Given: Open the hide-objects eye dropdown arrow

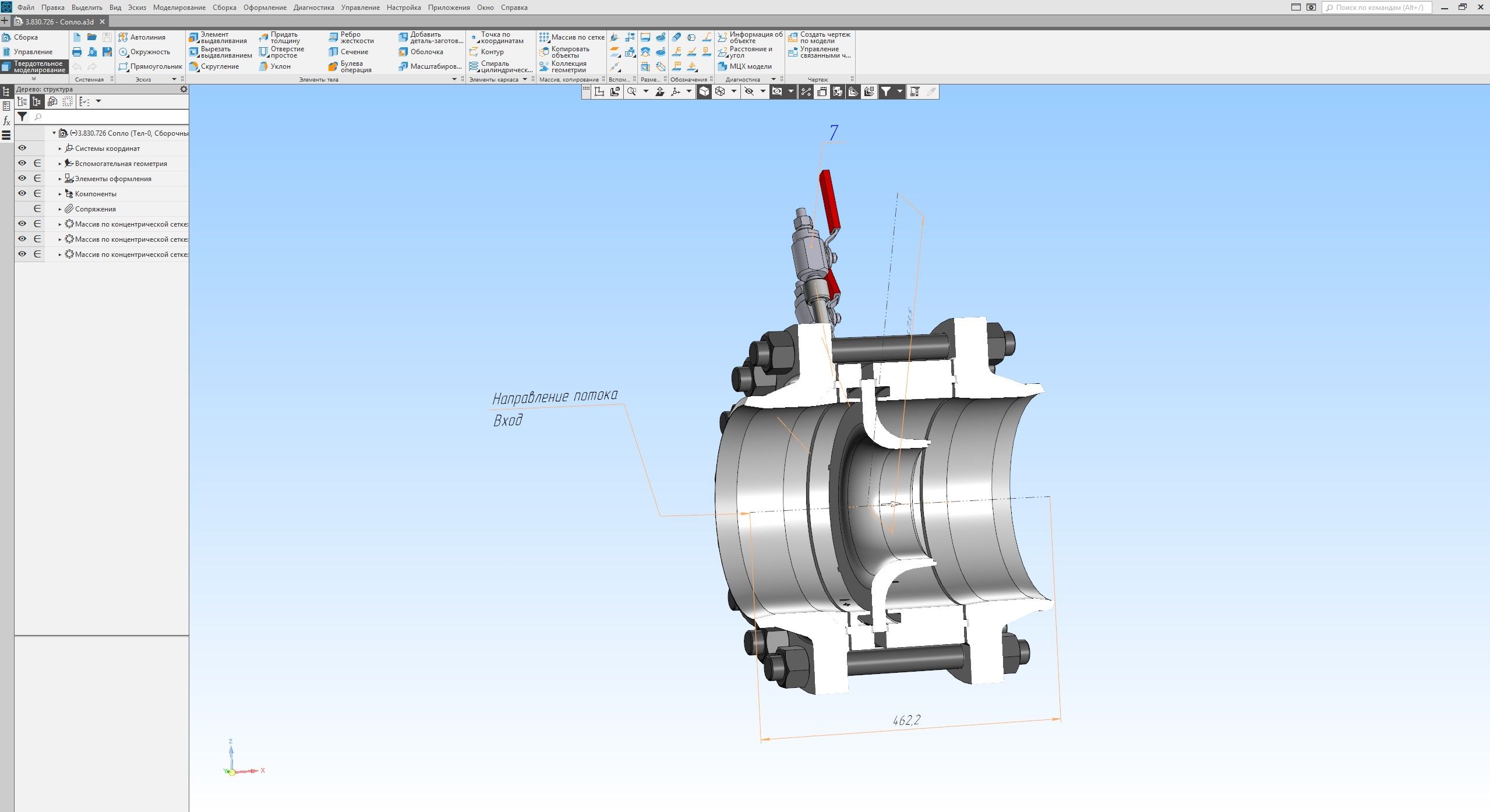Looking at the screenshot, I should pos(762,91).
